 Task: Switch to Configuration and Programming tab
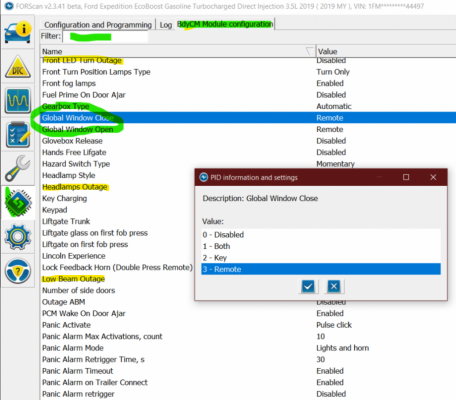(98, 25)
